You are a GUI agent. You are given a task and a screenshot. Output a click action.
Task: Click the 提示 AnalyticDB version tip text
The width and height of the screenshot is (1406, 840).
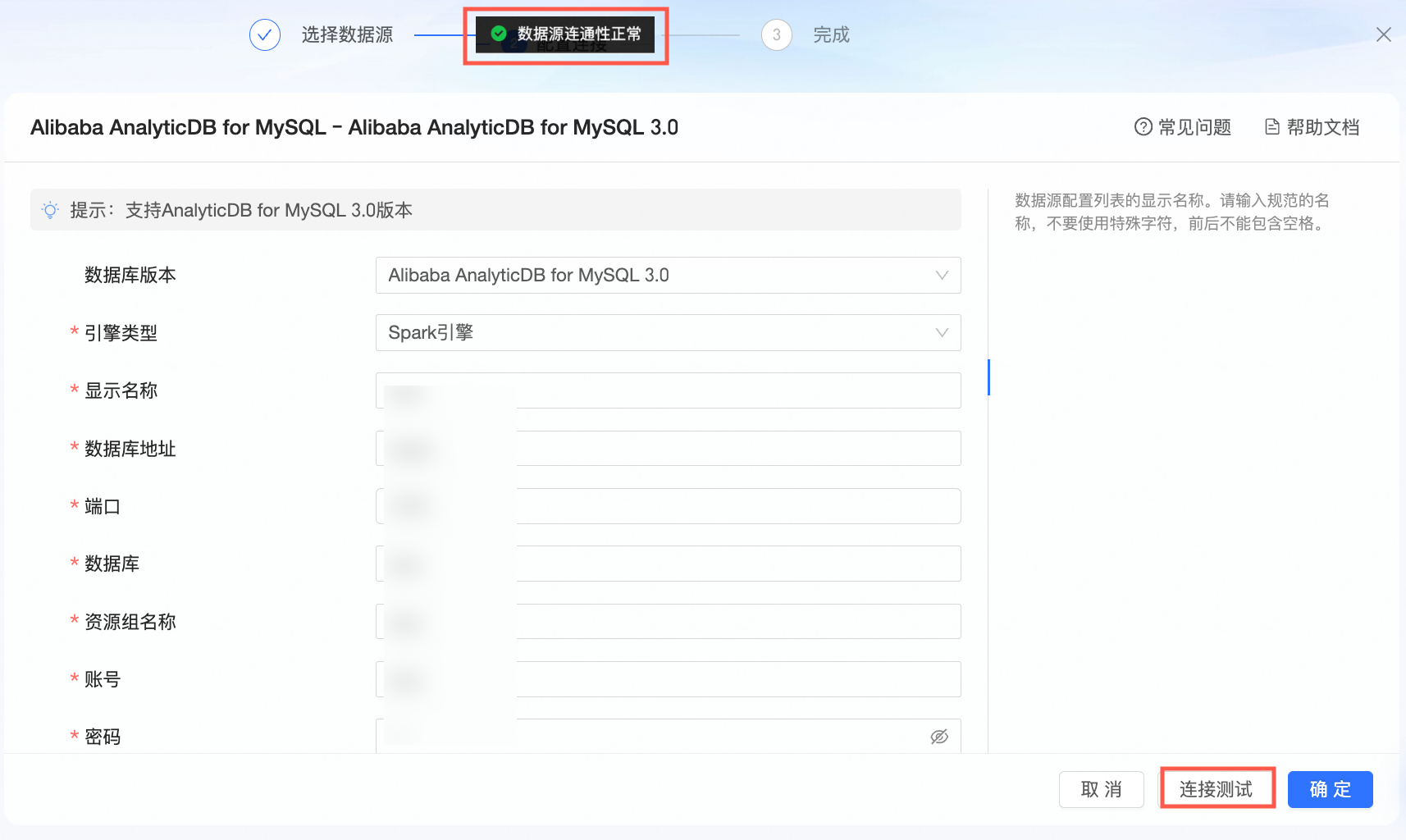tap(241, 210)
